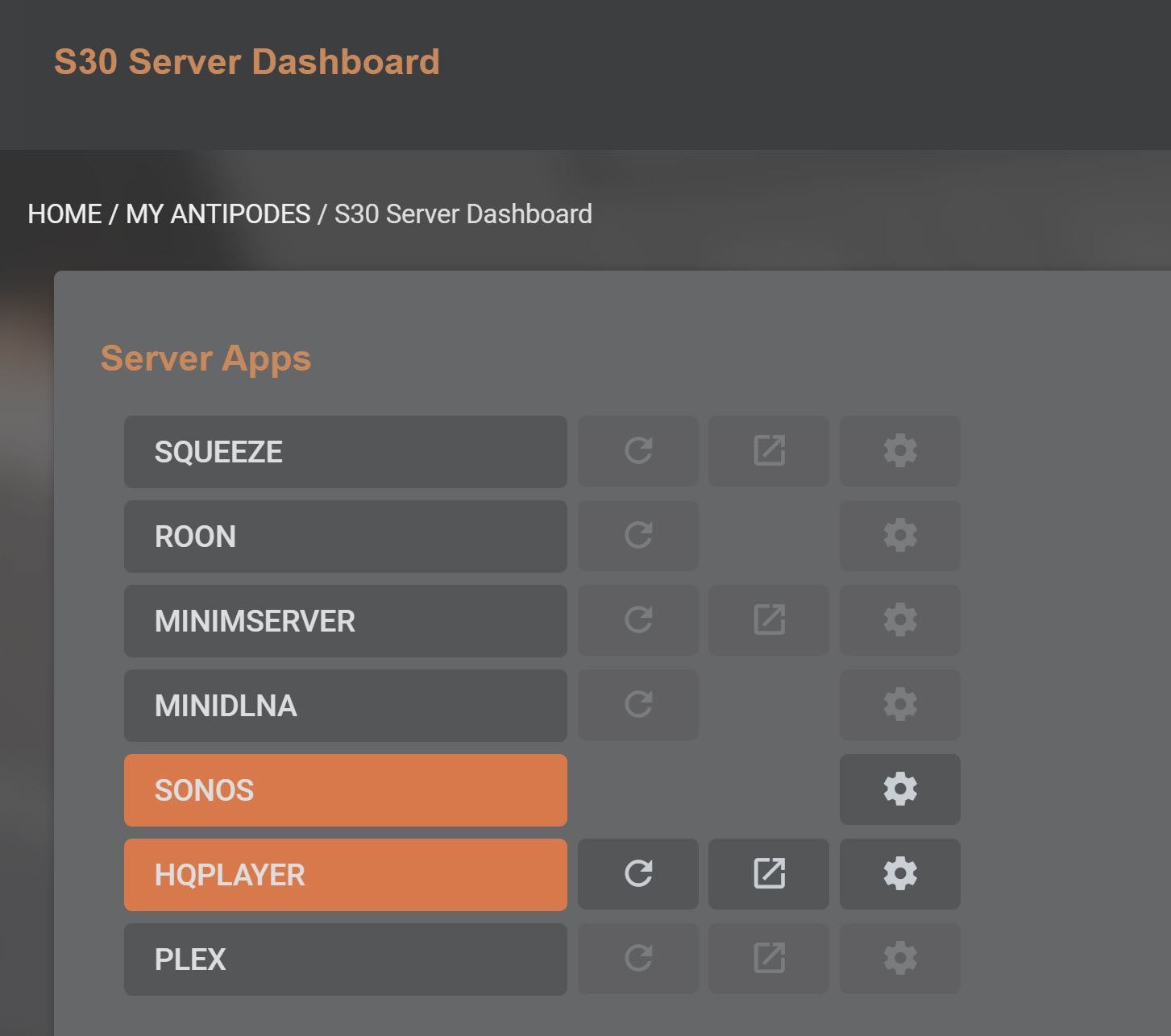Click the PLEX restart icon
Viewport: 1171px width, 1036px height.
[x=637, y=959]
